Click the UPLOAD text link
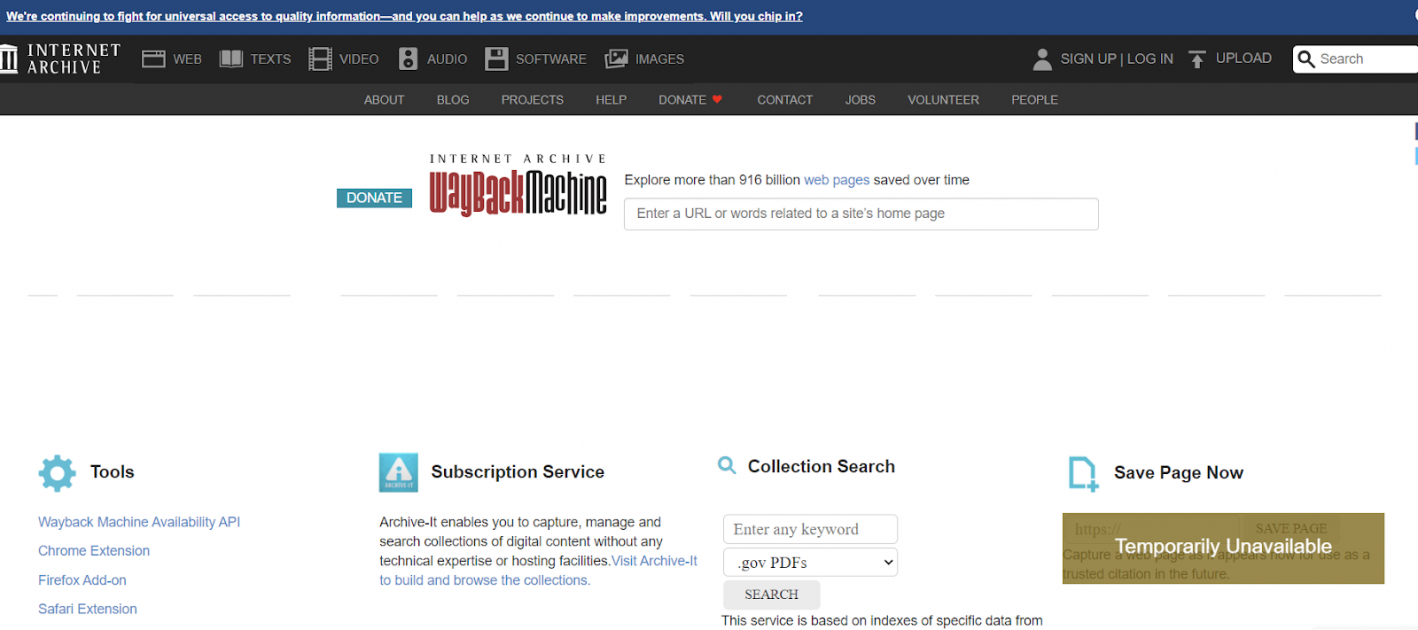 [1243, 58]
